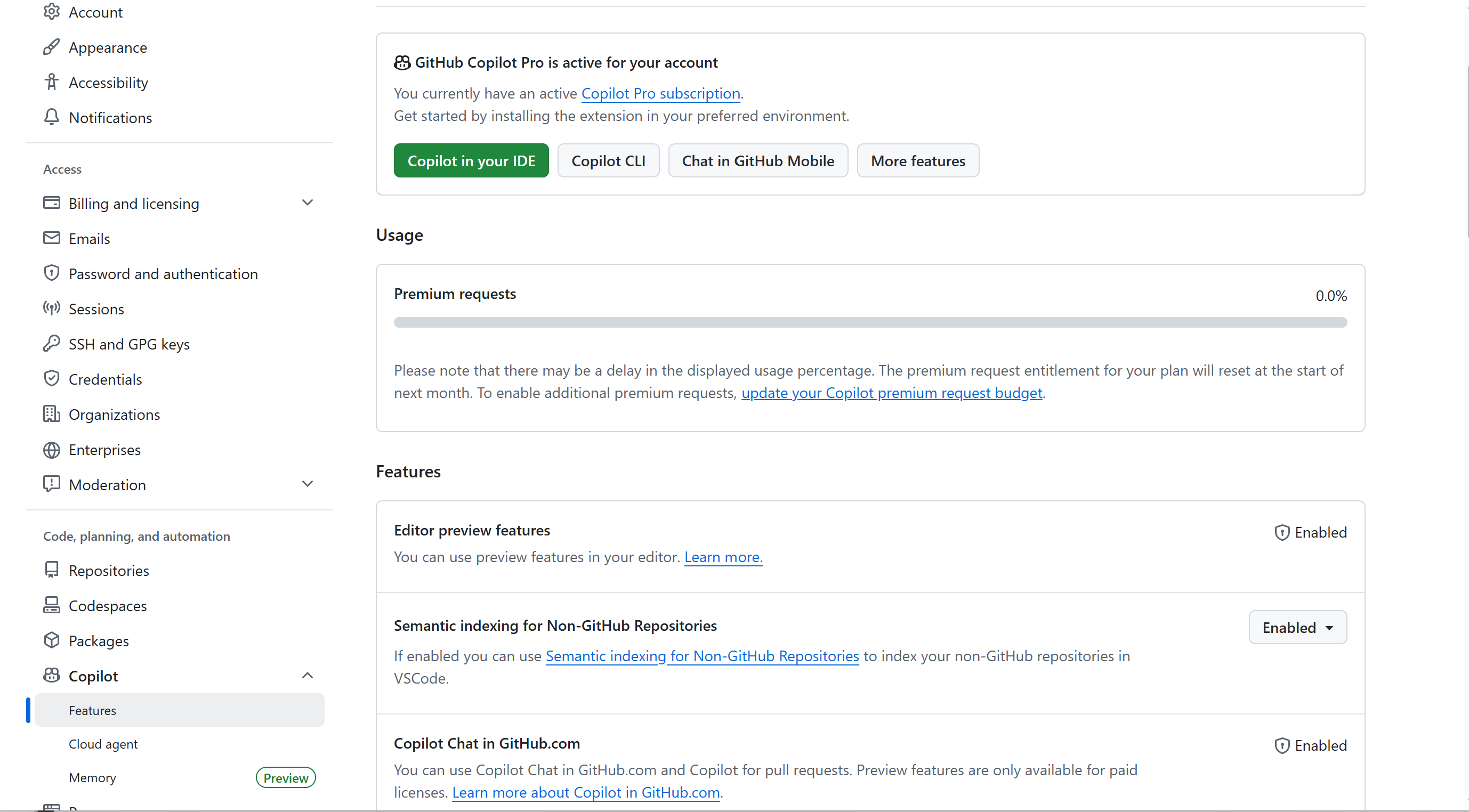
Task: Click the Codespaces icon in sidebar
Action: coord(51,605)
